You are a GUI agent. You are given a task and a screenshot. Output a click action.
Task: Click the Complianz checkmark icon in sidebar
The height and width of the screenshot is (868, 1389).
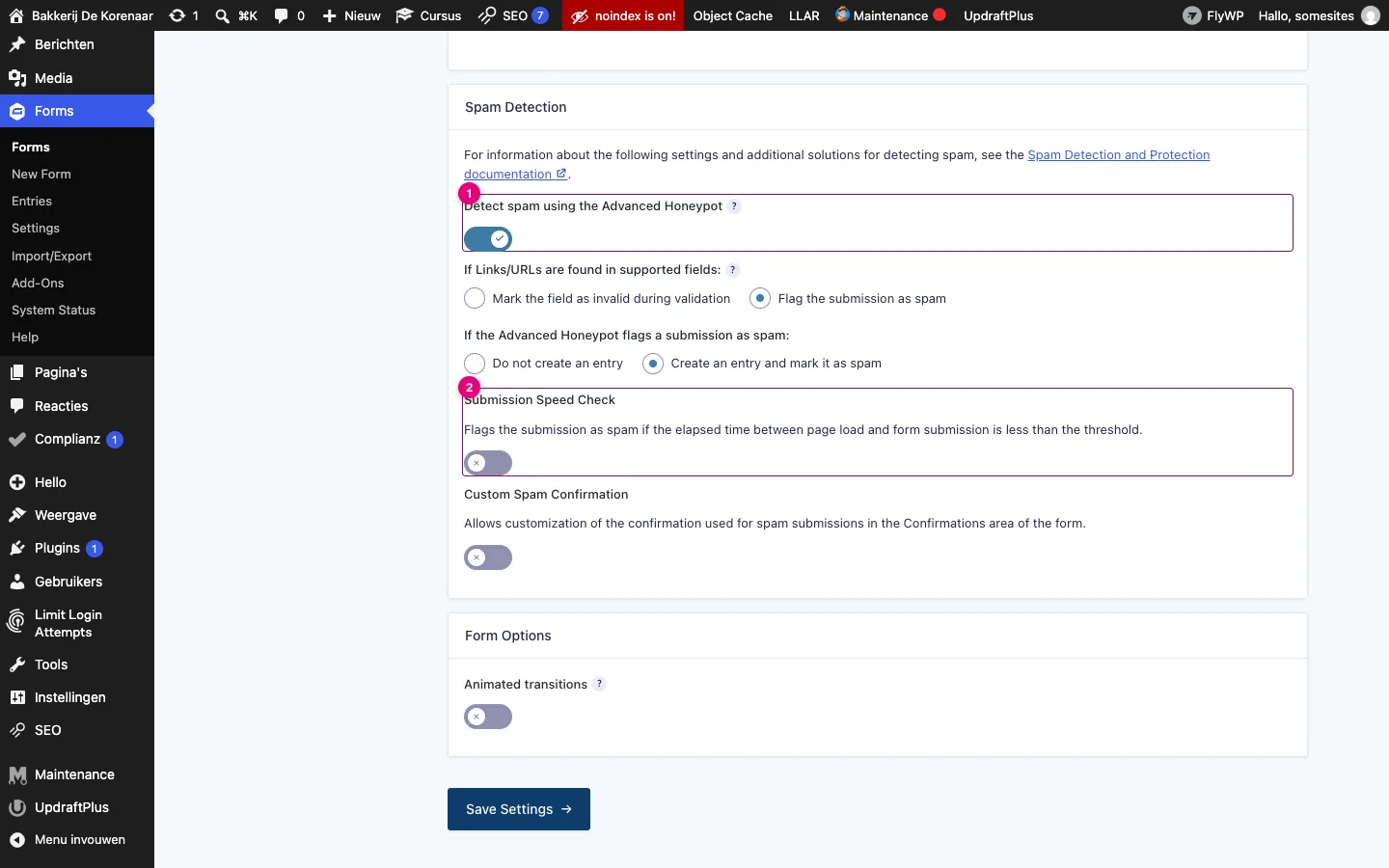click(17, 439)
